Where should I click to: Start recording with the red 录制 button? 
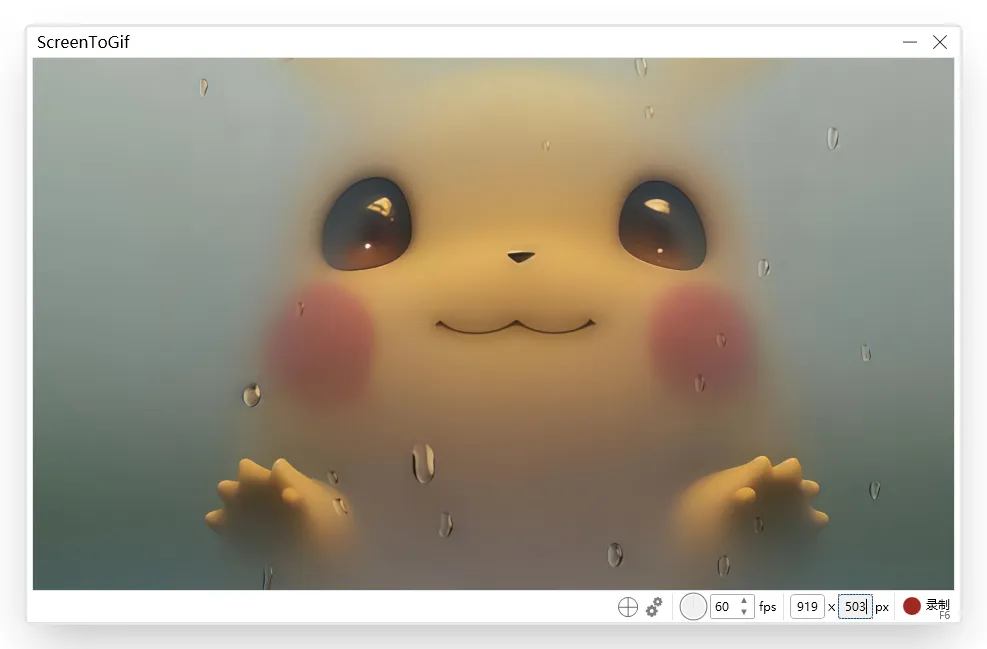[x=926, y=607]
